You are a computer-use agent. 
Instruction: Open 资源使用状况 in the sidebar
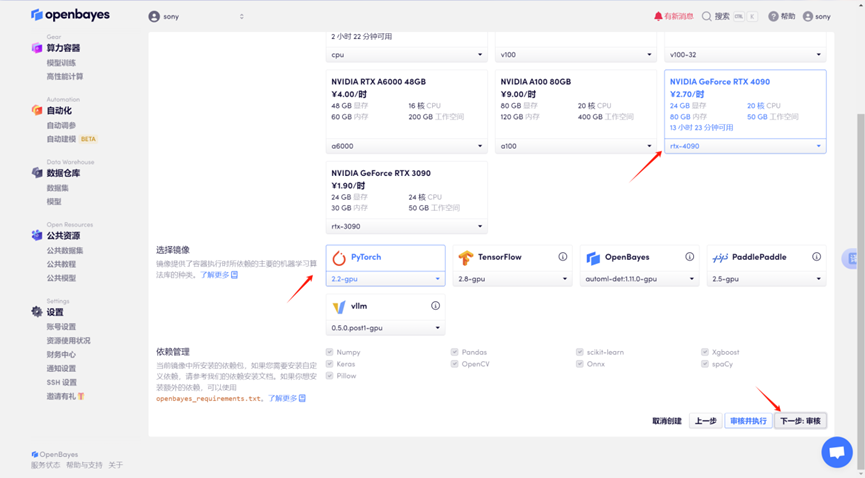[68, 341]
